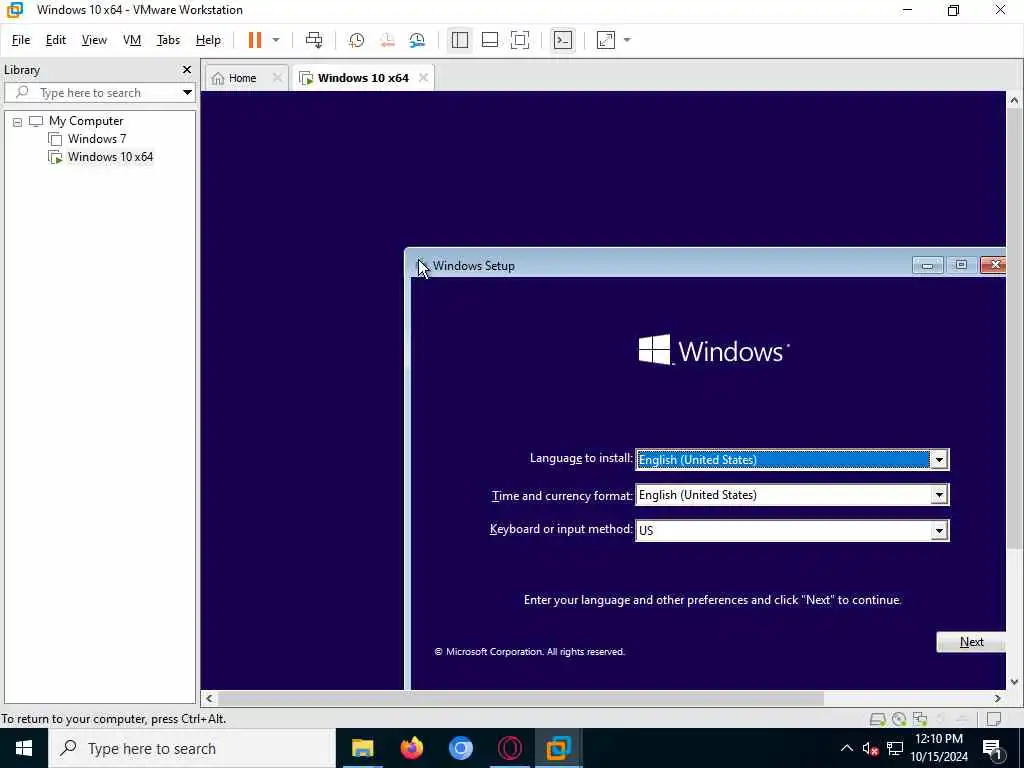Screen dimensions: 1024x768
Task: Collapse the My Computer tree node
Action: (x=18, y=121)
